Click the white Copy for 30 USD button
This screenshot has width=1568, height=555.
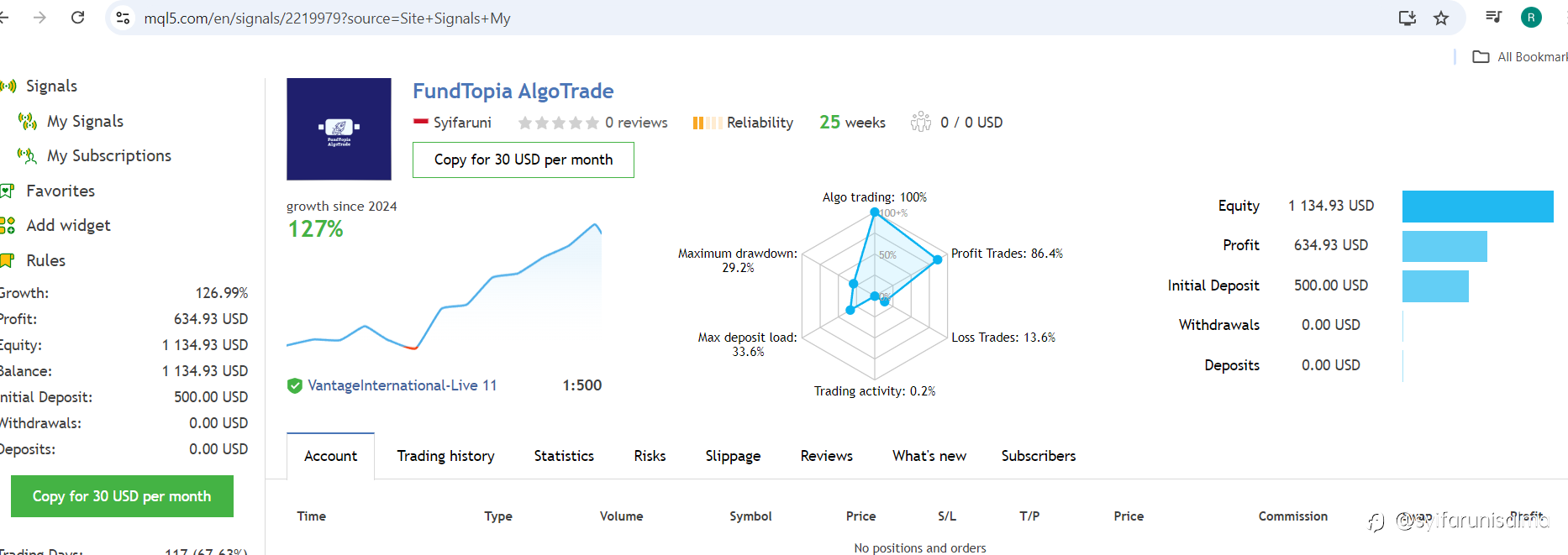(524, 160)
